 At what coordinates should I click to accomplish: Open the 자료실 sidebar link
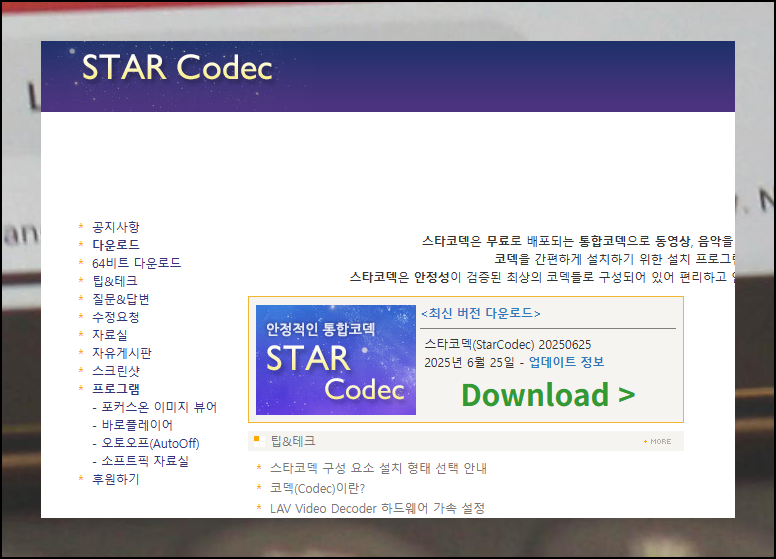click(x=110, y=335)
